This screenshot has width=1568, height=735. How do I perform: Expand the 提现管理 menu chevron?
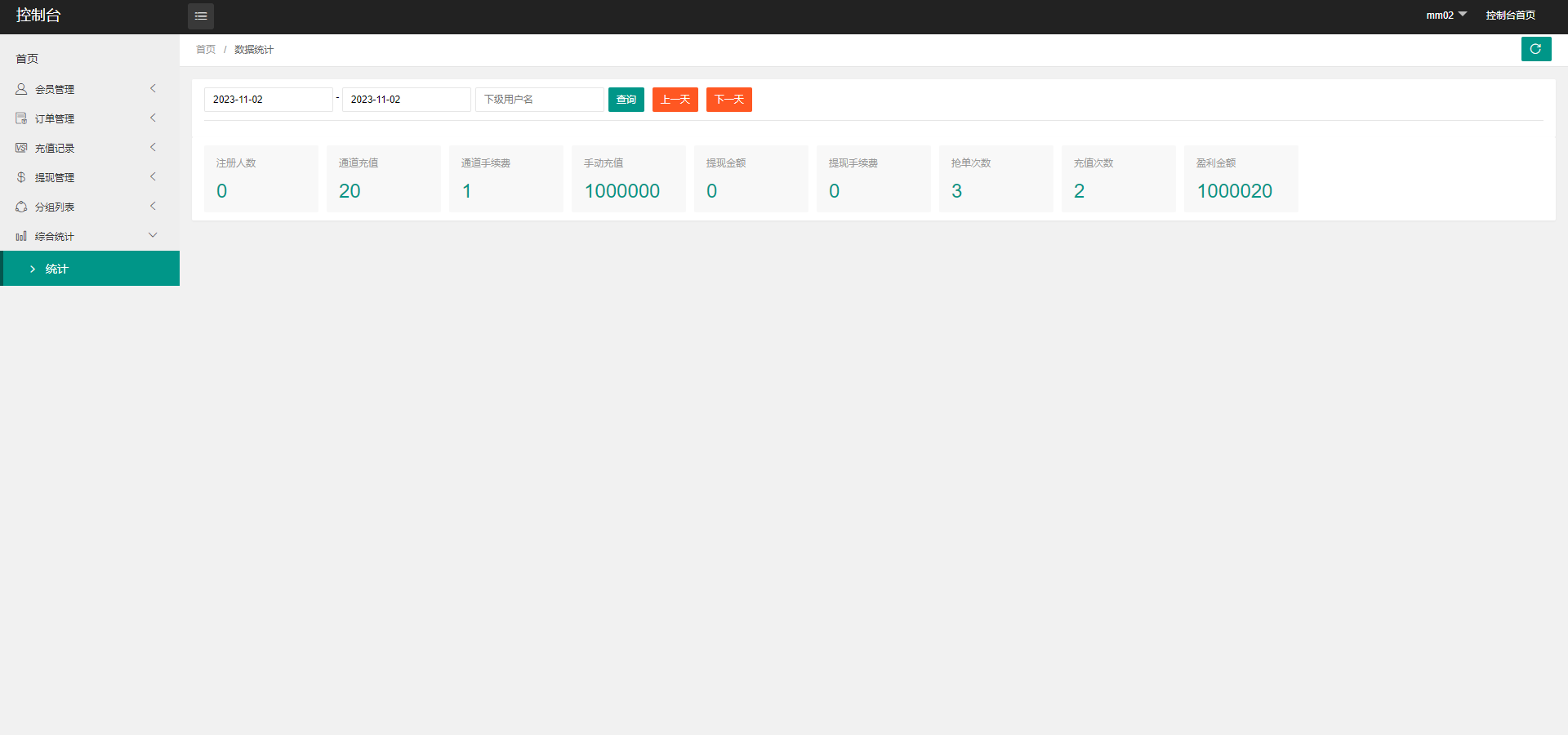point(153,176)
